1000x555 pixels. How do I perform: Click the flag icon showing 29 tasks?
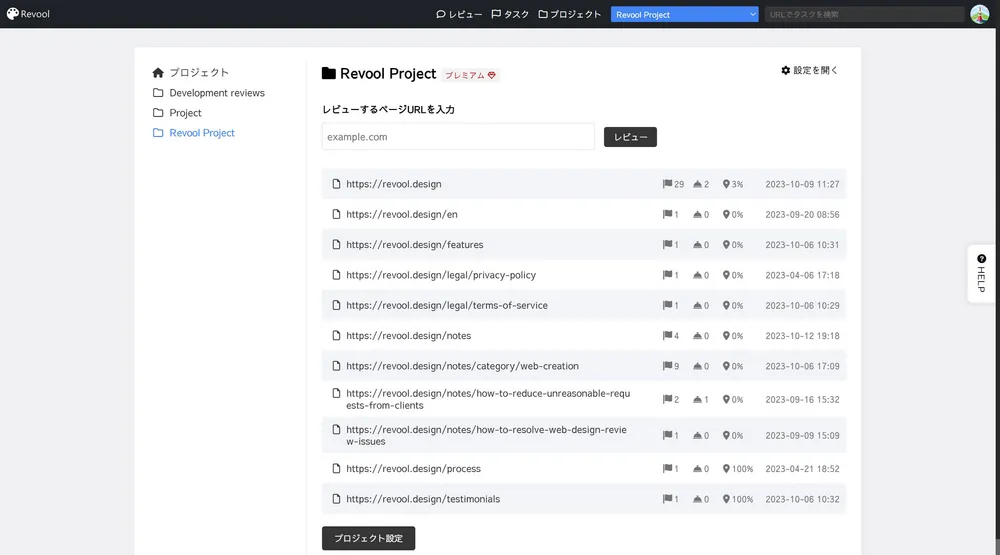tap(667, 184)
